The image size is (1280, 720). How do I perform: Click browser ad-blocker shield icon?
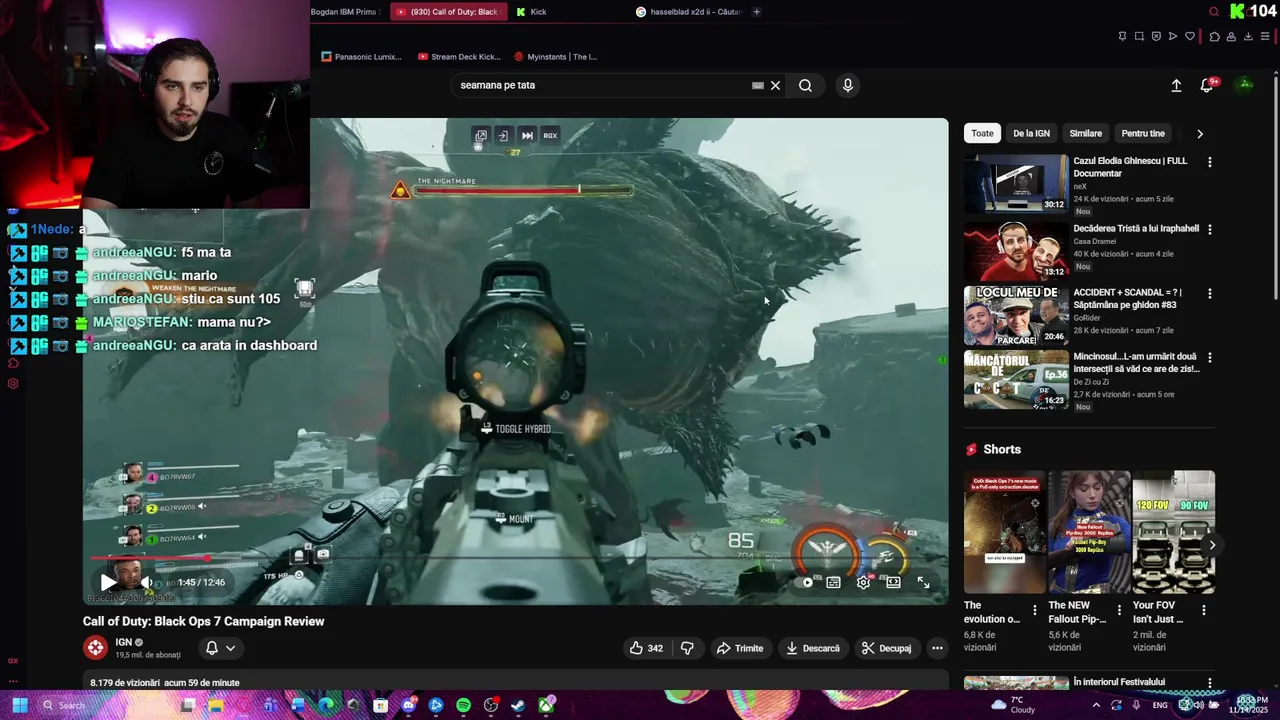tap(1156, 37)
